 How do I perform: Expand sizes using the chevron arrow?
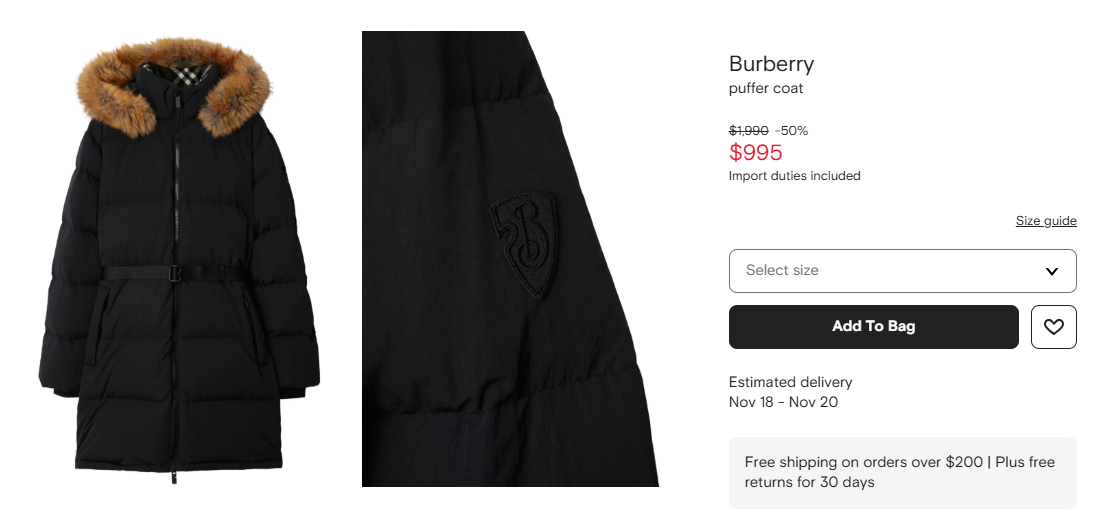[1051, 271]
